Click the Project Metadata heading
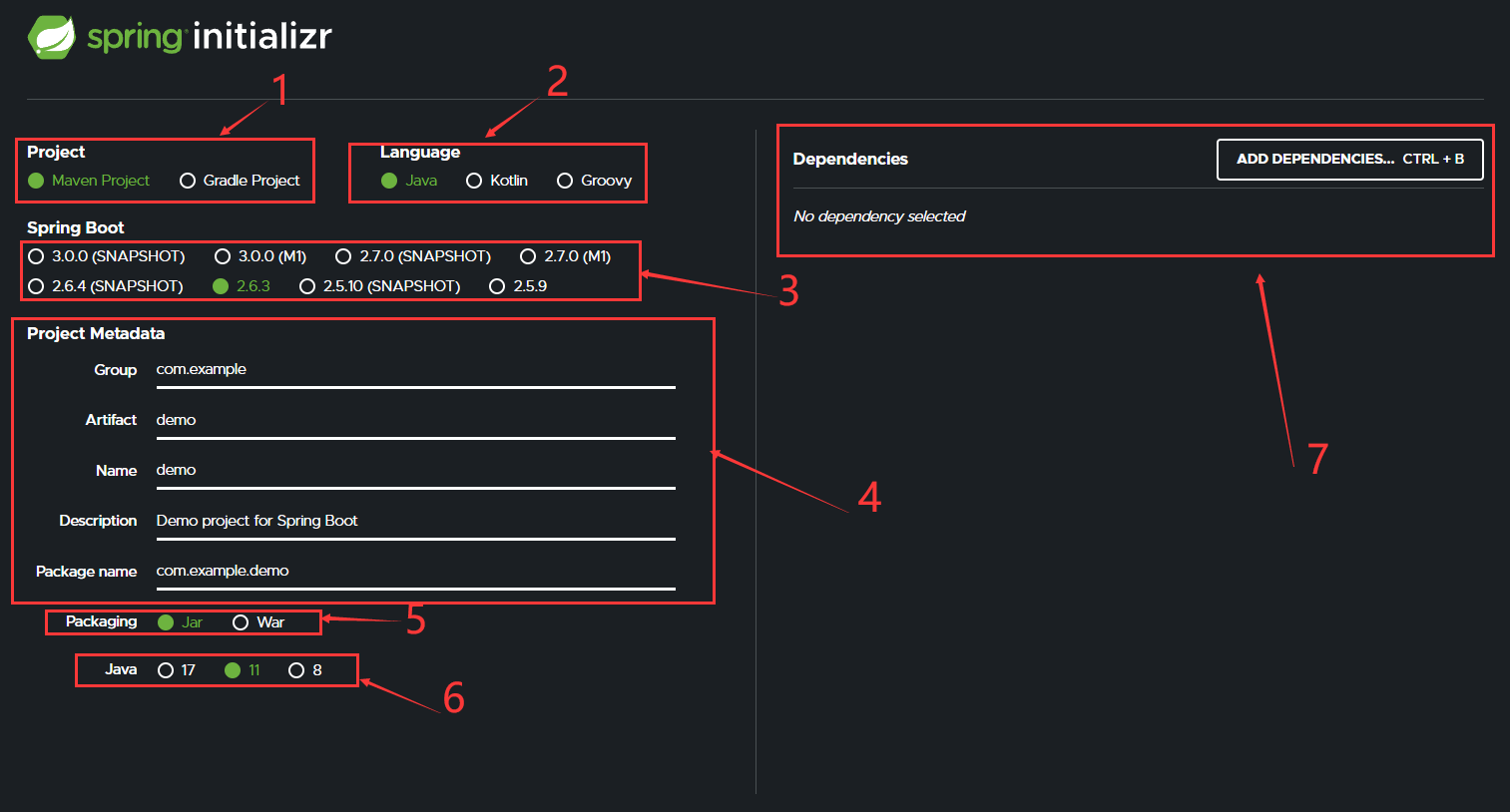This screenshot has width=1510, height=812. [x=96, y=334]
